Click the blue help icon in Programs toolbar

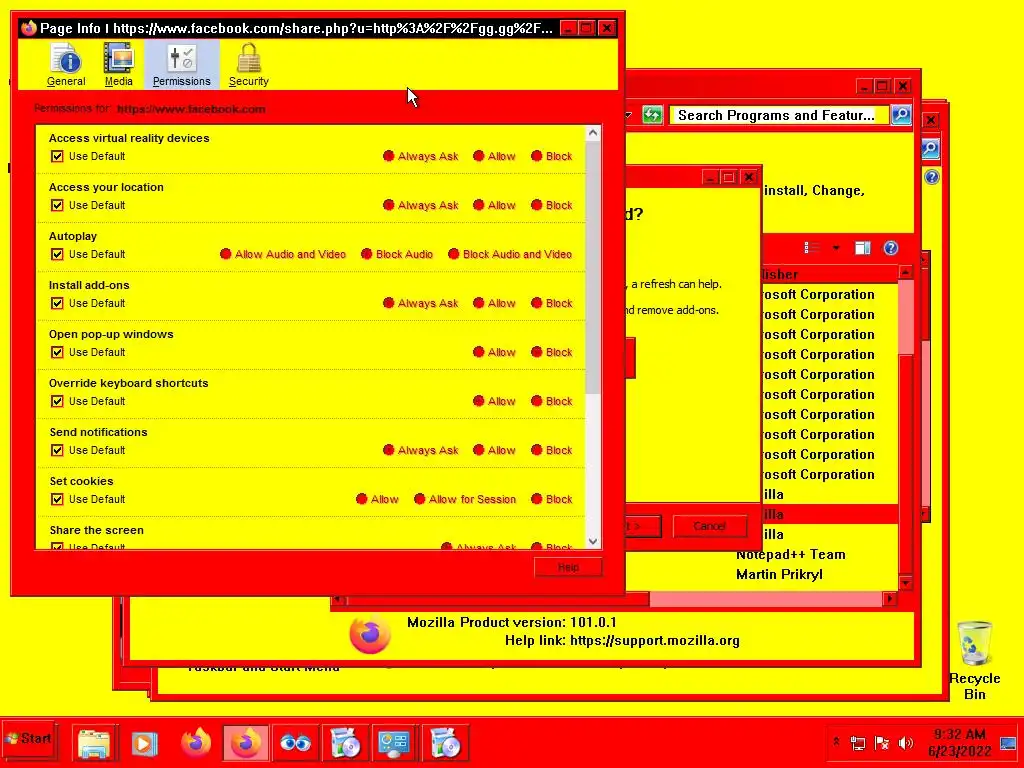[x=891, y=248]
